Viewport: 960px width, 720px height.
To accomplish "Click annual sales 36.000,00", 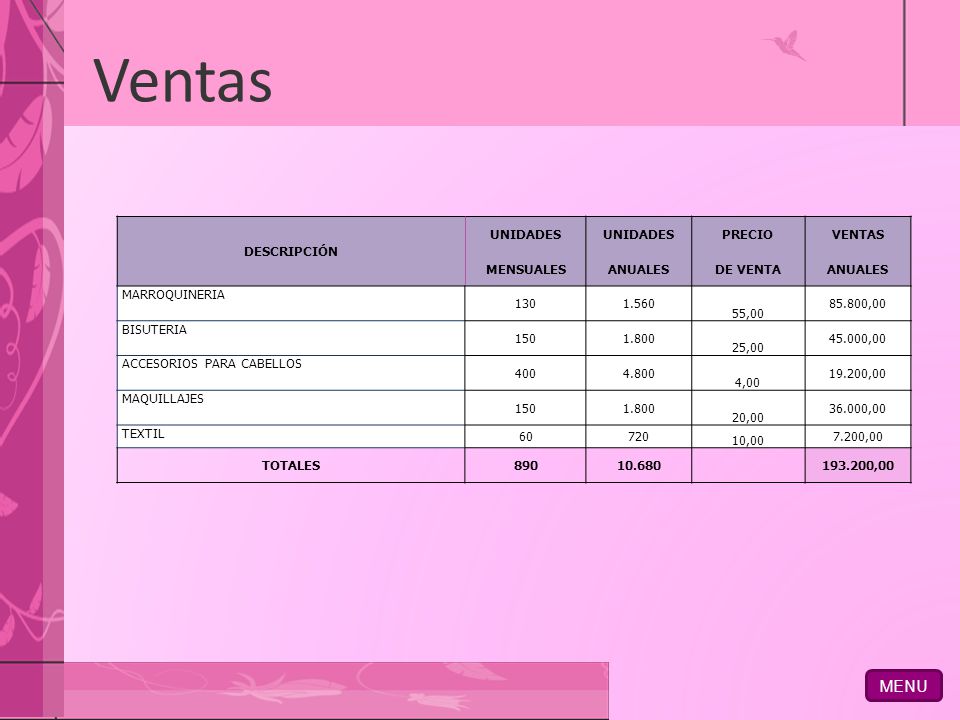I will [x=858, y=408].
